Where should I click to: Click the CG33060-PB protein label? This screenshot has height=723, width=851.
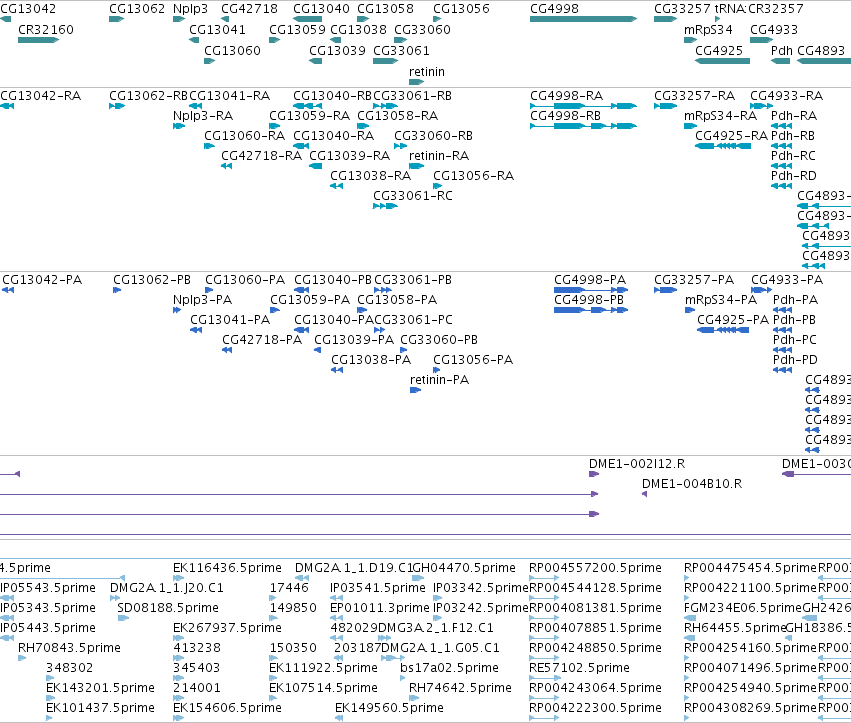click(439, 340)
